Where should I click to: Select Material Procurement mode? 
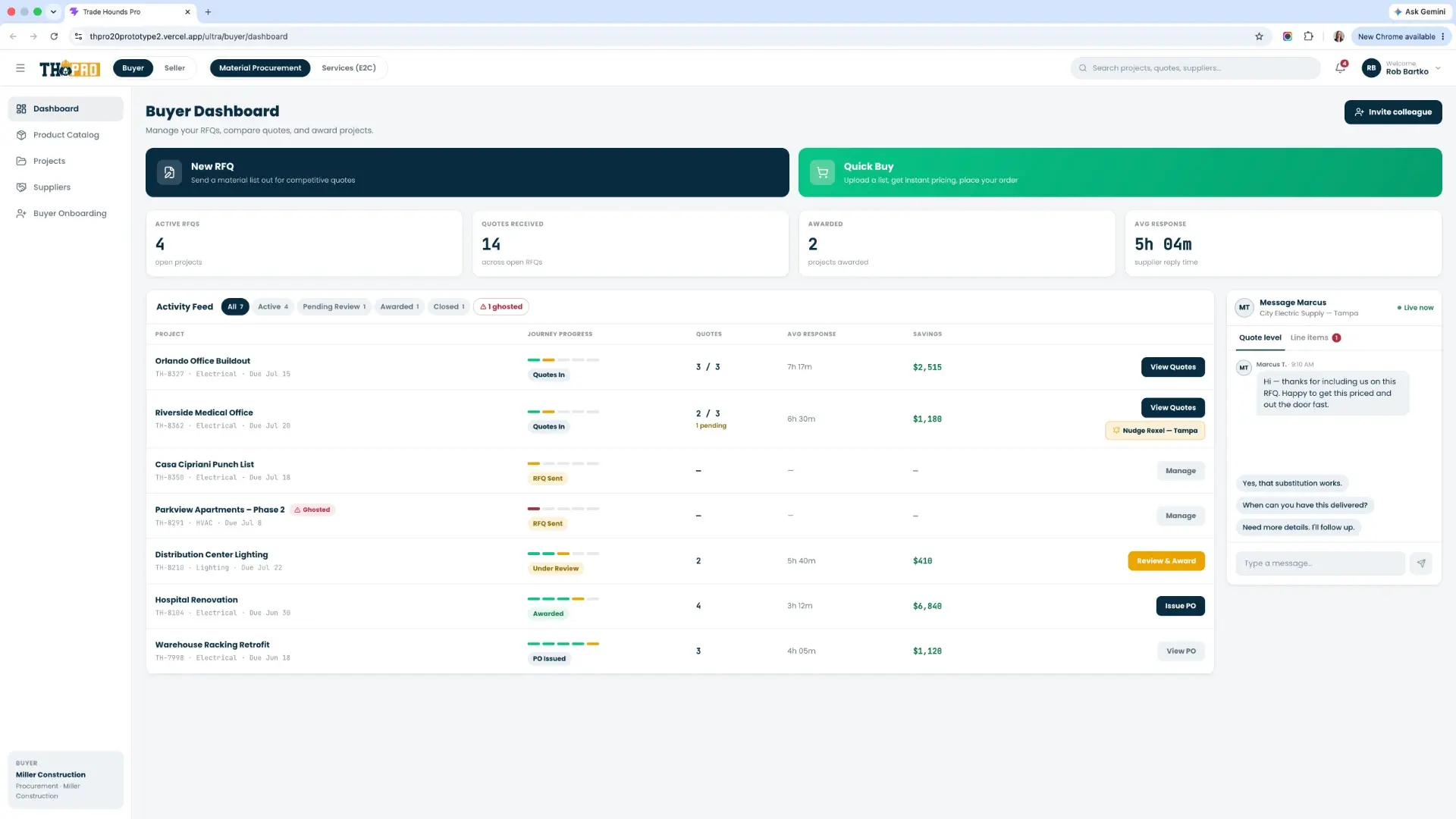pos(260,68)
